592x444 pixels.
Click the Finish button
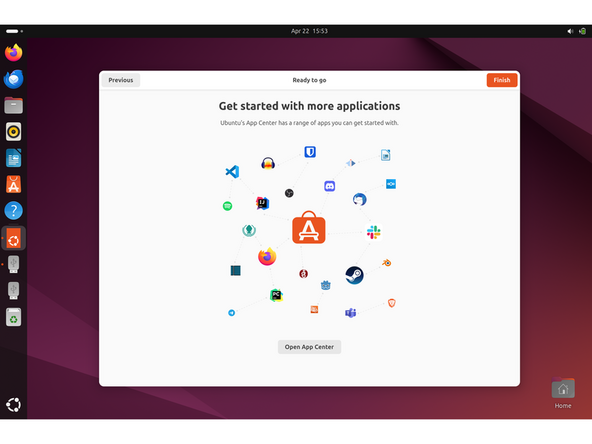tap(501, 80)
